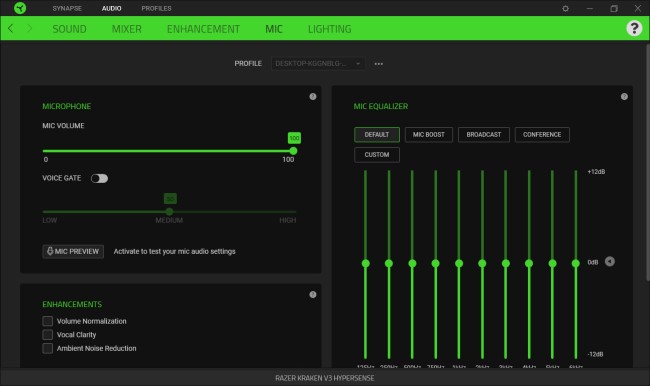
Task: Open the large help question mark
Action: click(634, 28)
